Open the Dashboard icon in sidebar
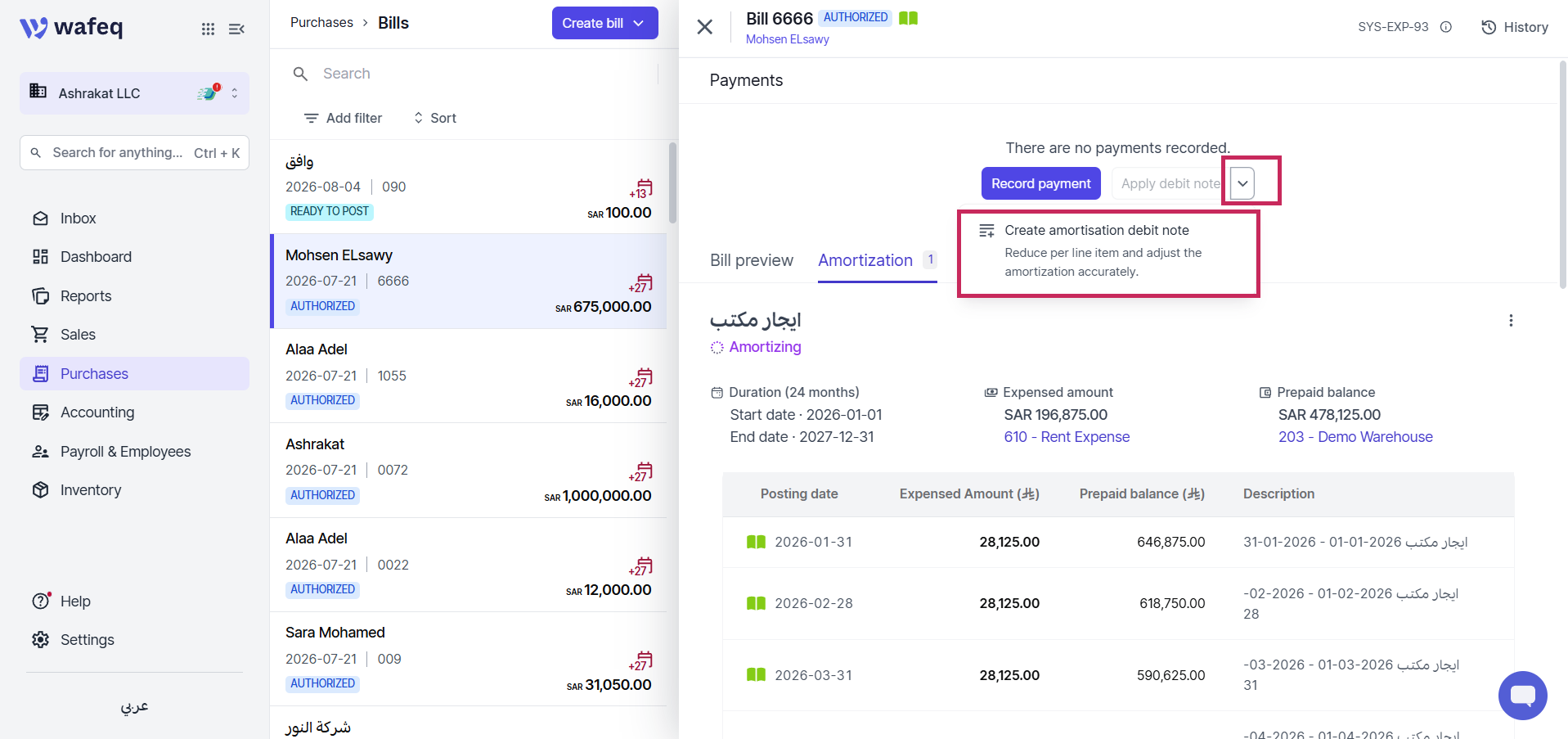Viewport: 1568px width, 739px height. pos(40,257)
